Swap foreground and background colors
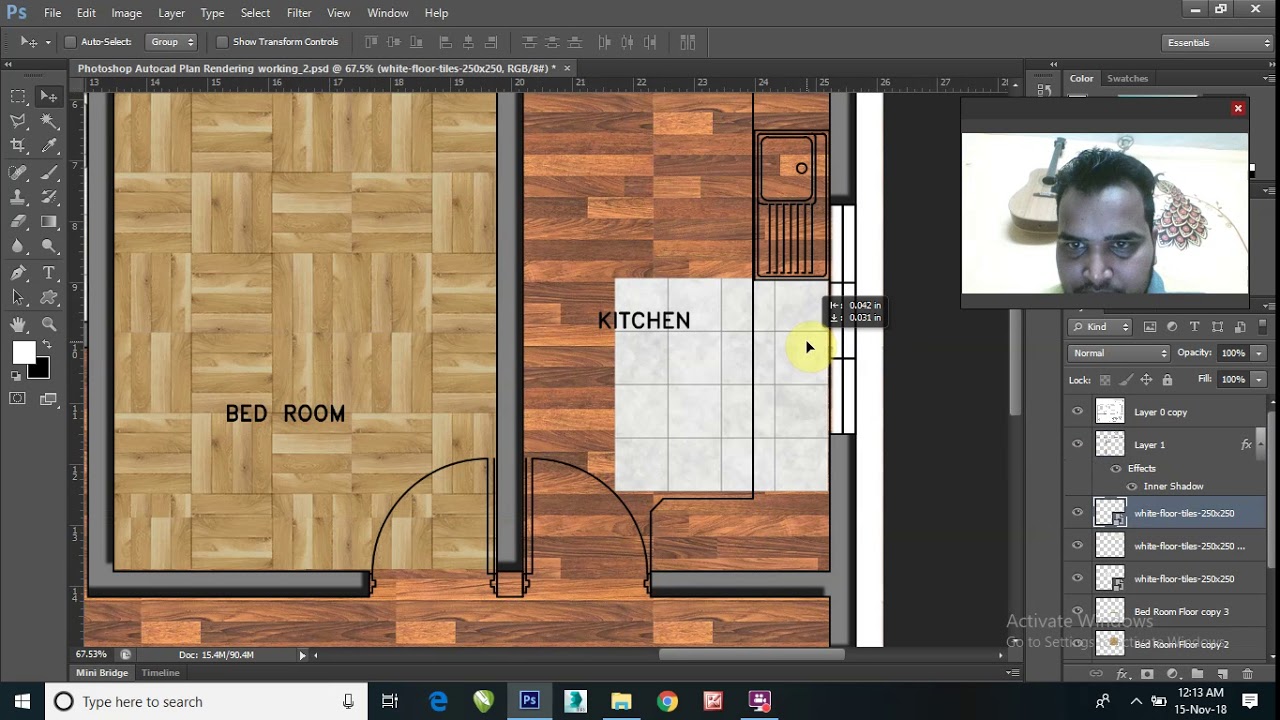The height and width of the screenshot is (720, 1280). [x=46, y=344]
